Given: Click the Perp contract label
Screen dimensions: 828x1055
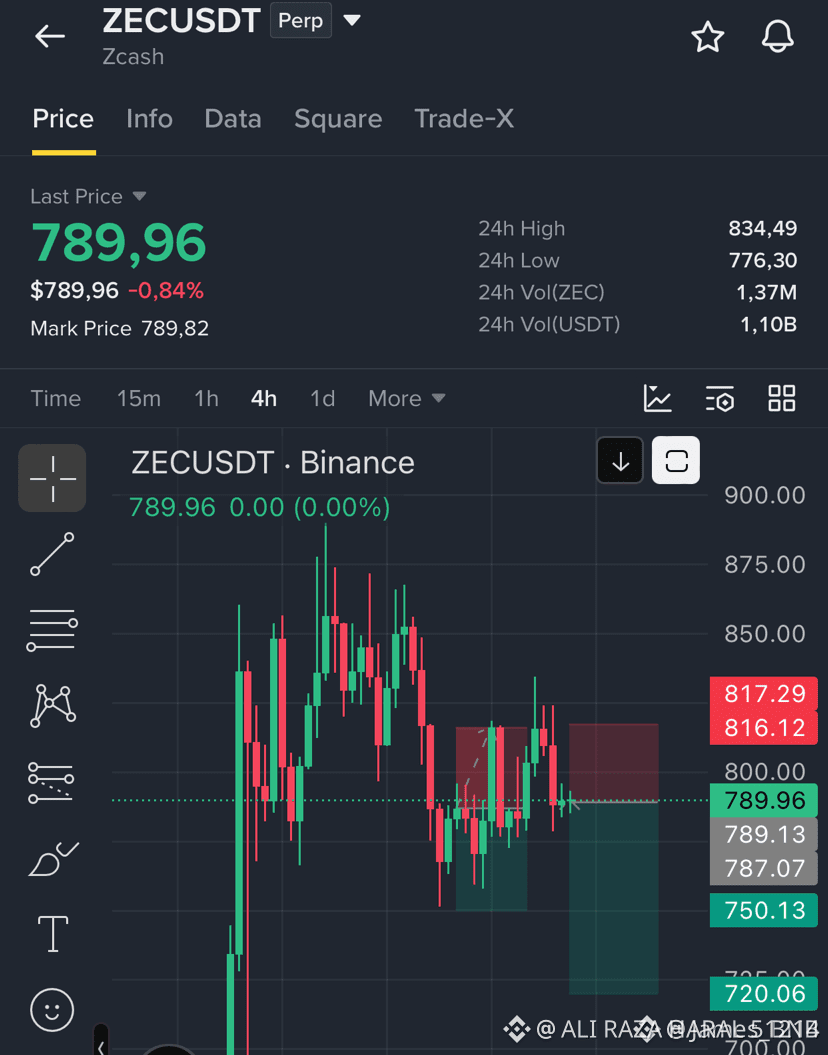Looking at the screenshot, I should 301,20.
